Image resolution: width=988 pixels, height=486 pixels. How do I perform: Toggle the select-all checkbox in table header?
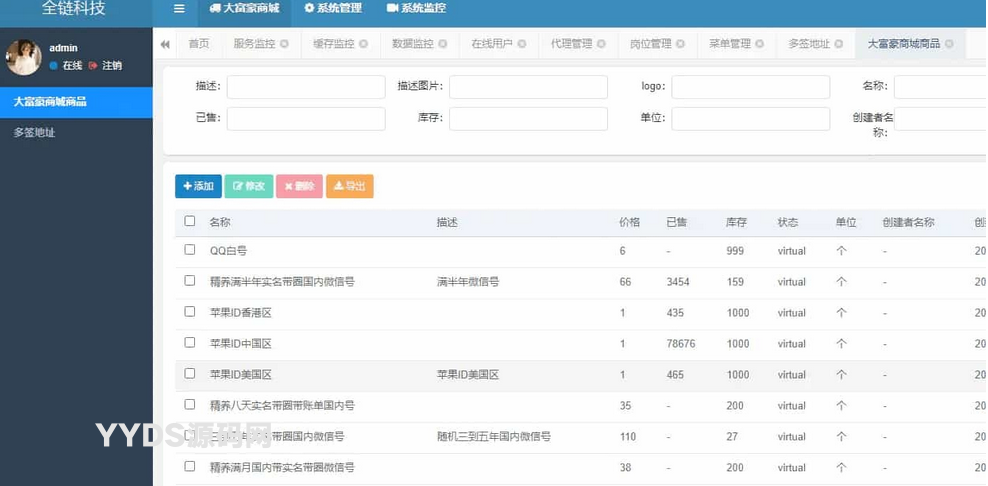[x=190, y=221]
